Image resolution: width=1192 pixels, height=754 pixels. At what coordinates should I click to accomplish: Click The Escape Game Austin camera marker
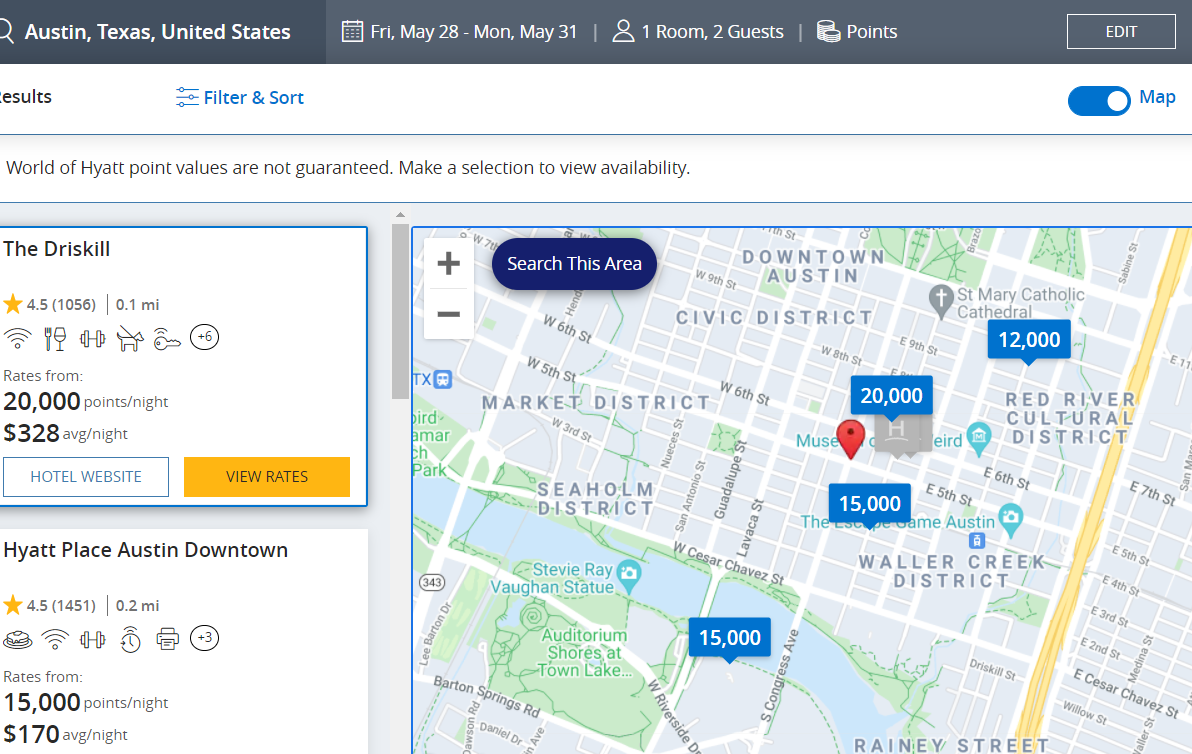pyautogui.click(x=1010, y=520)
